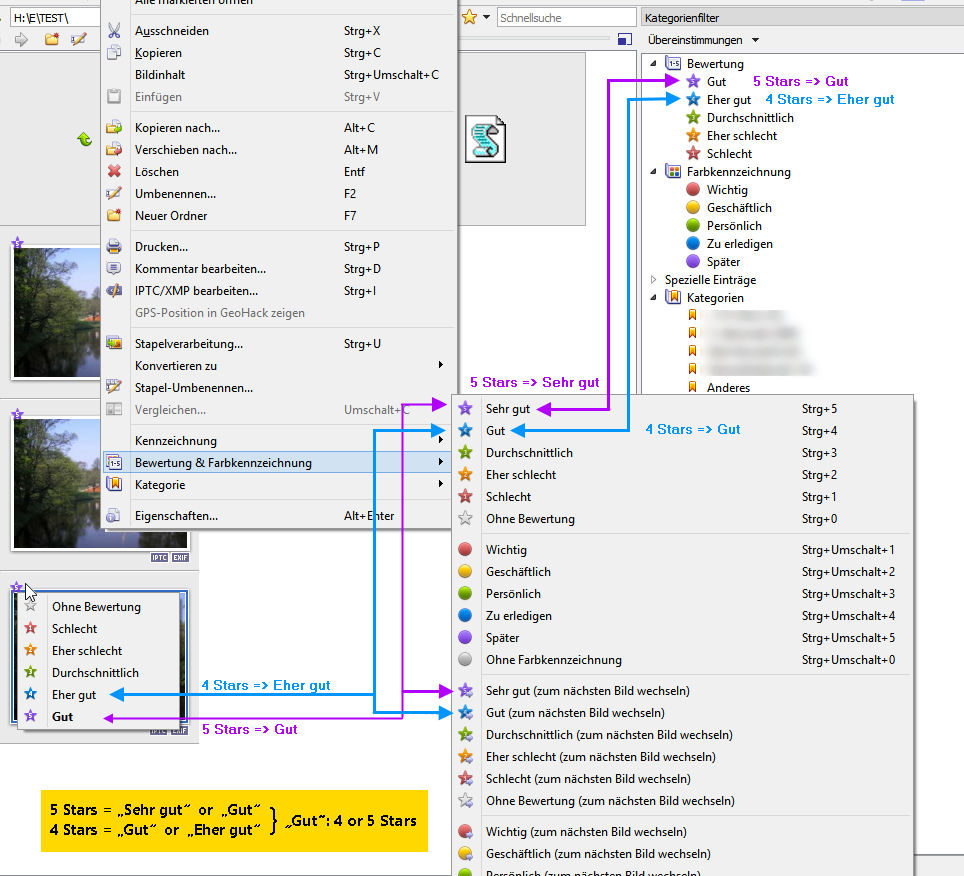Screen dimensions: 964x876
Task: Choose Wichtig (zum nächsten Bild wechseln)
Action: [682, 832]
